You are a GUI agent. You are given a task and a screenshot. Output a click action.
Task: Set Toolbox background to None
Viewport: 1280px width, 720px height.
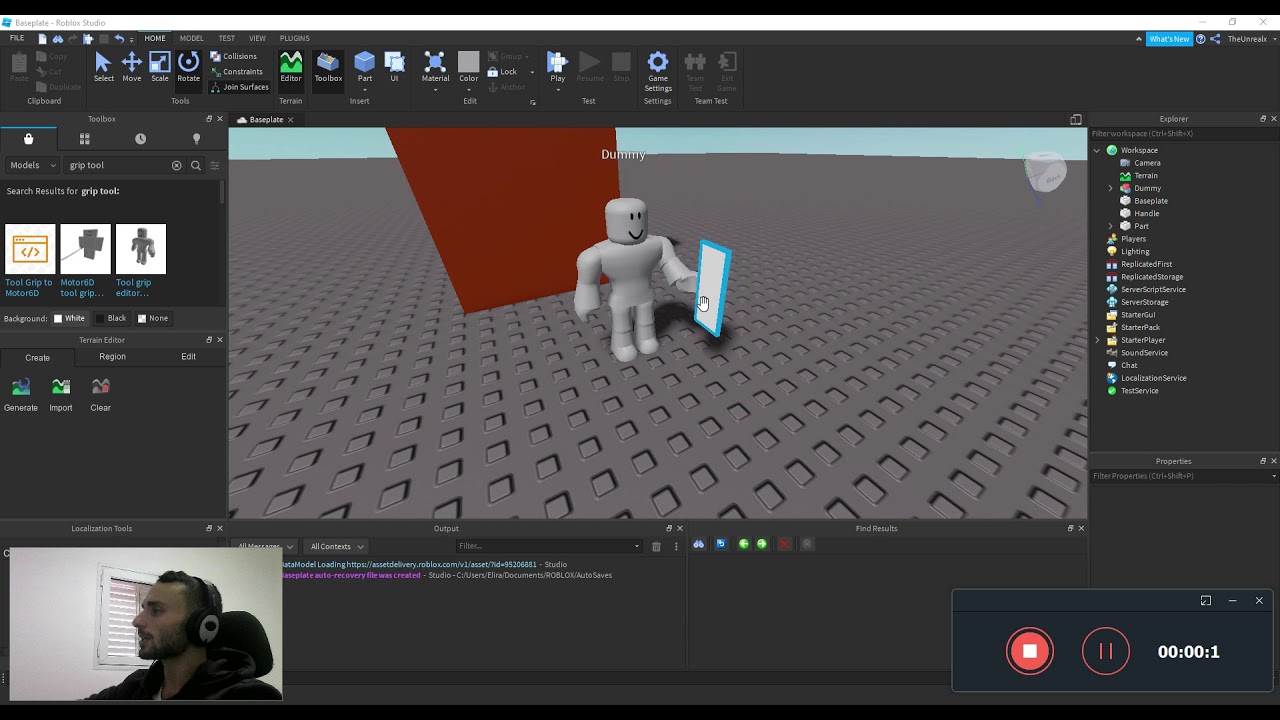(153, 318)
